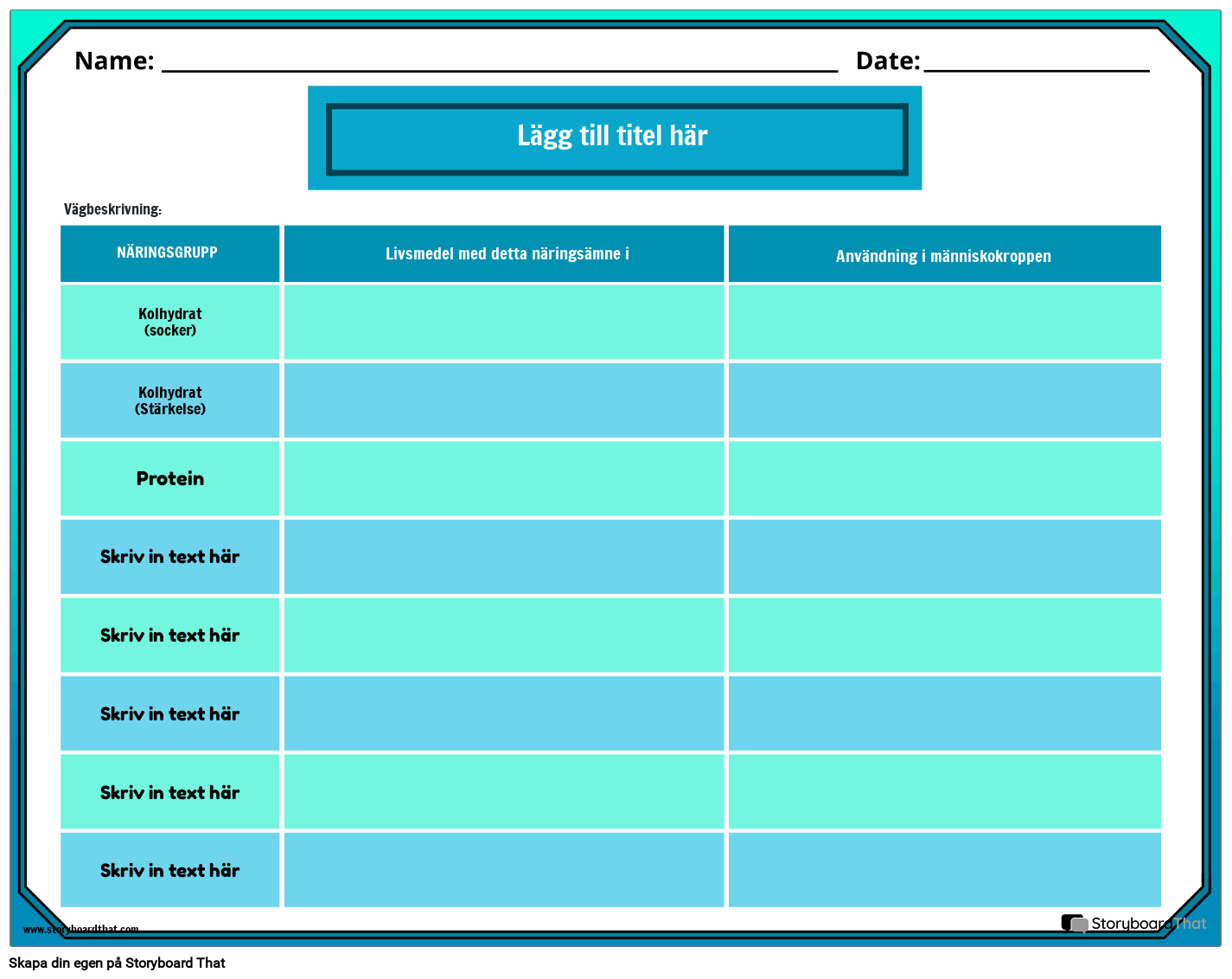The width and height of the screenshot is (1232, 979).
Task: Select the 'Vägbeskrivning:' directions label
Action: (x=112, y=209)
